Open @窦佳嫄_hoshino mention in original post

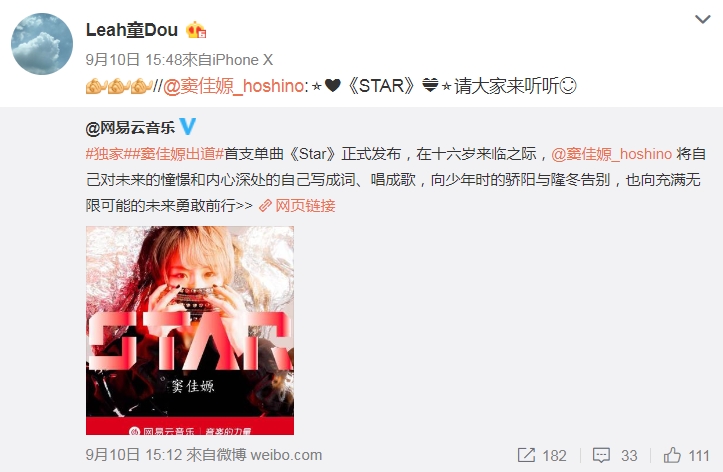[x=611, y=153]
